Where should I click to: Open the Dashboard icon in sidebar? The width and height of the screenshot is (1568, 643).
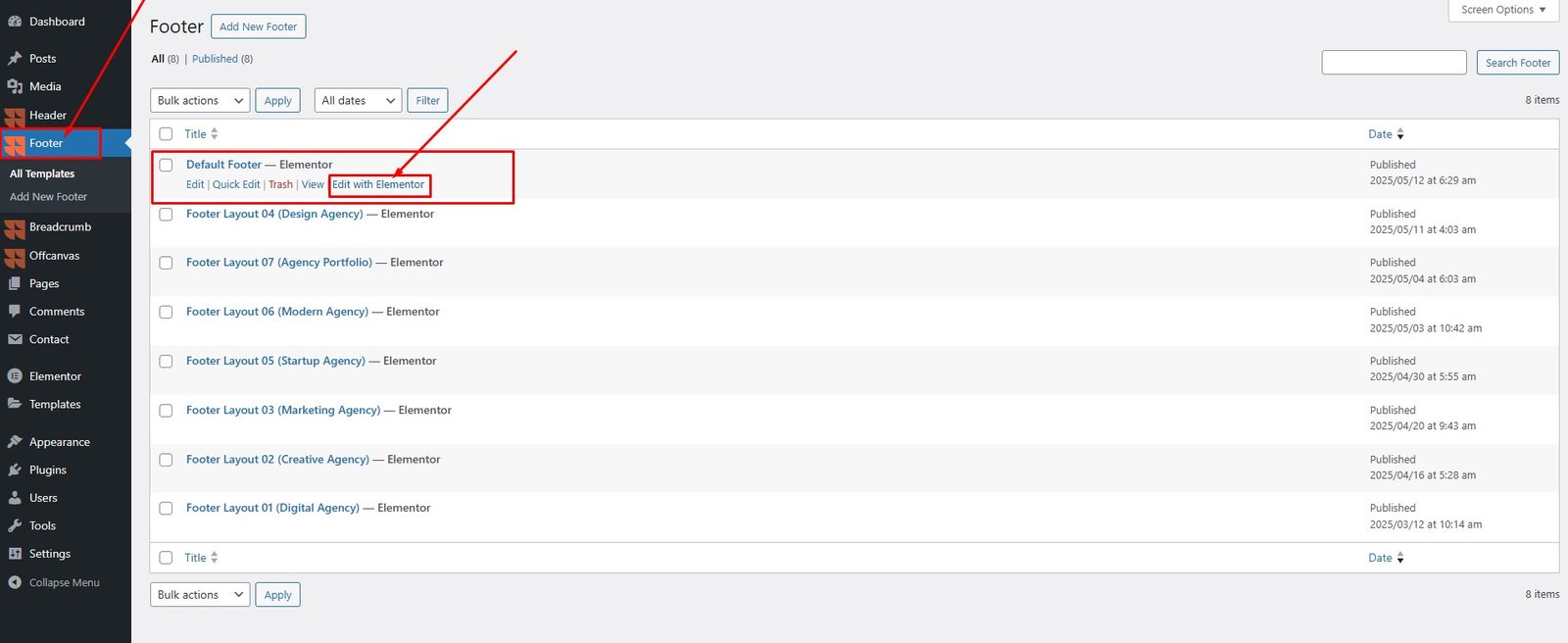[15, 22]
